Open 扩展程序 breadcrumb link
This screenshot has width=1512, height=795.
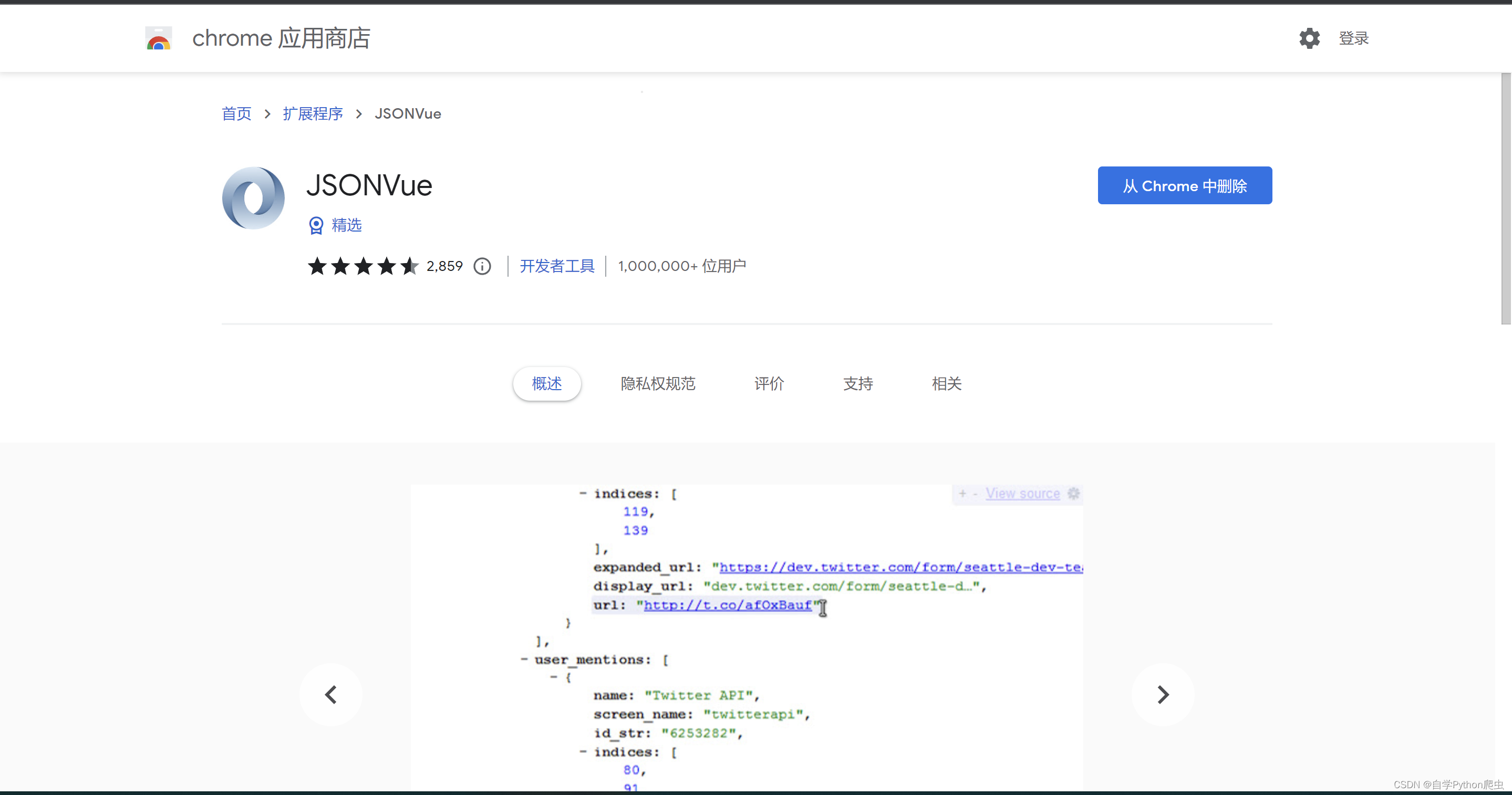pos(313,113)
